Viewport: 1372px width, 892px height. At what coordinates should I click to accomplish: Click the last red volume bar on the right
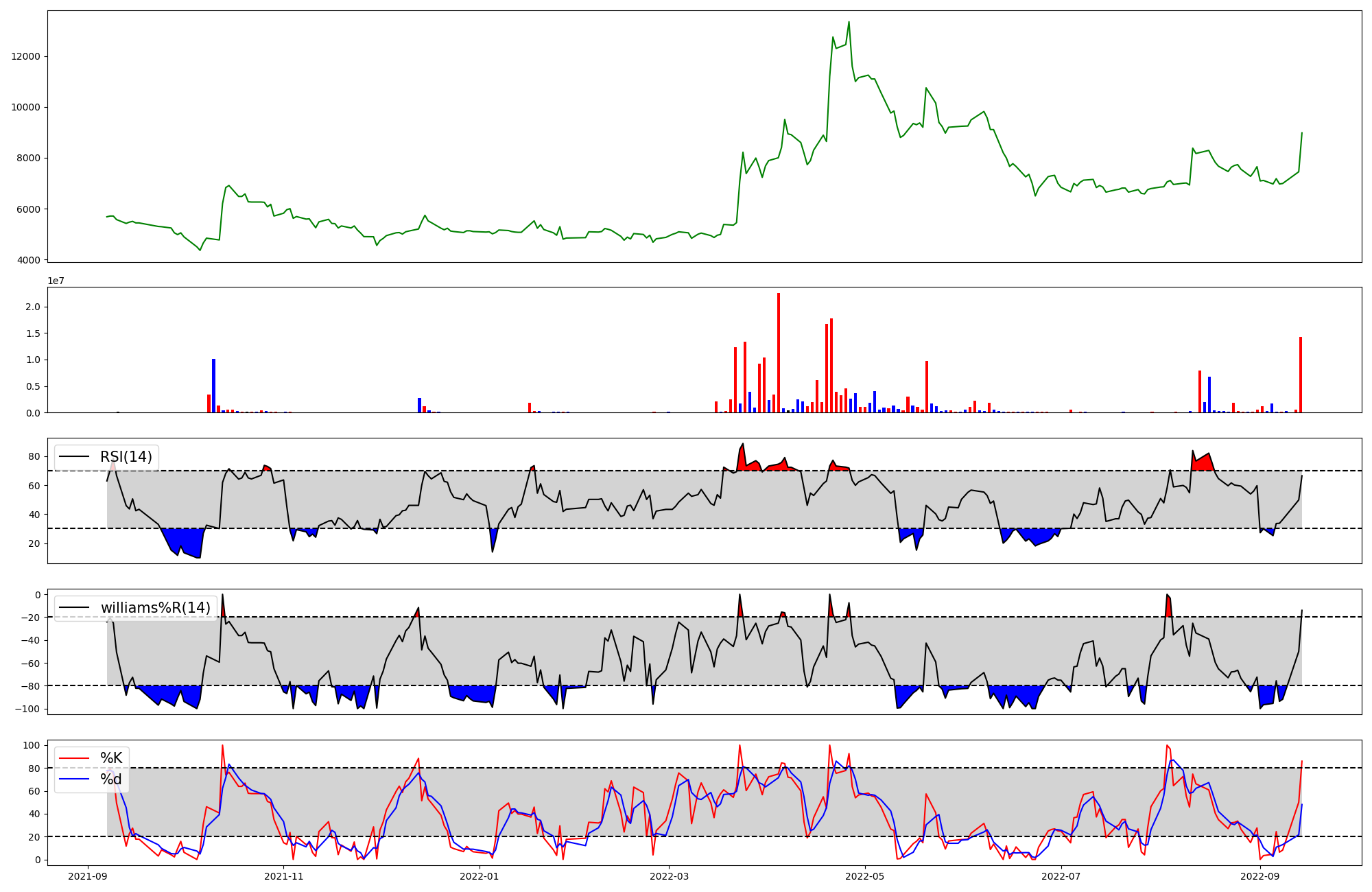click(x=1301, y=375)
